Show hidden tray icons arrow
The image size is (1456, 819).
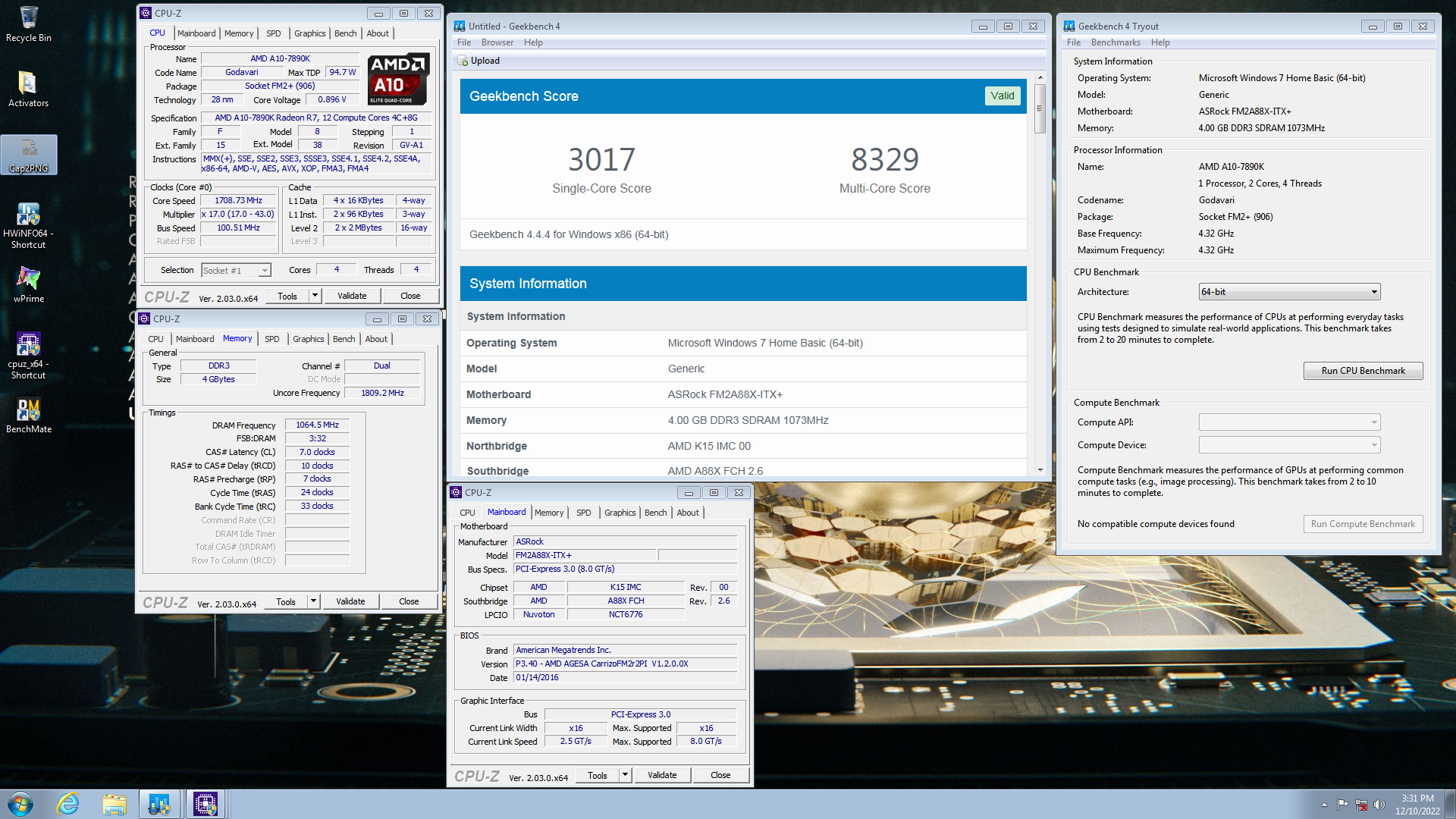1324,805
